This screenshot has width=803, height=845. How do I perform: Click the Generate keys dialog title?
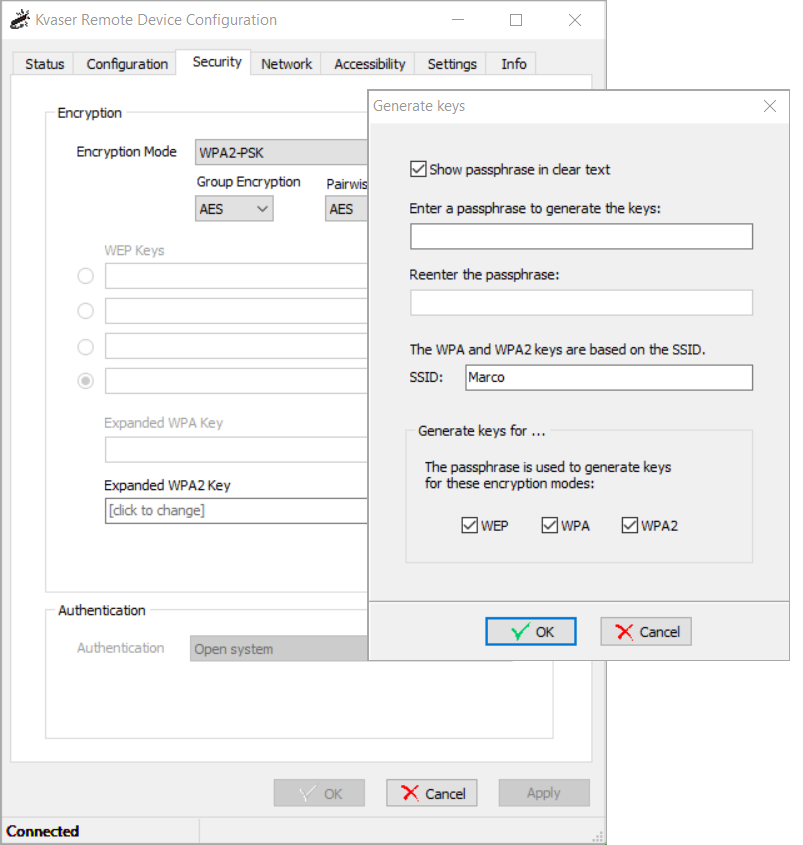pos(419,106)
